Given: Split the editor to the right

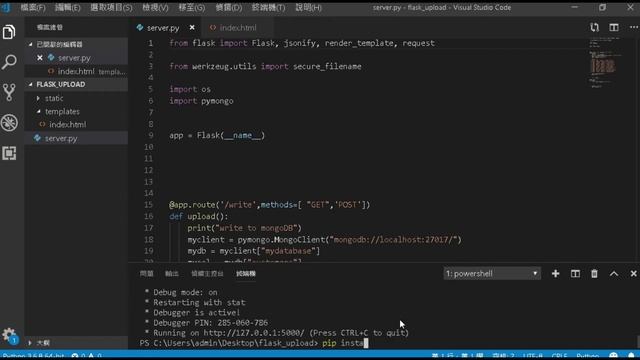Looking at the screenshot, I should tap(613, 27).
